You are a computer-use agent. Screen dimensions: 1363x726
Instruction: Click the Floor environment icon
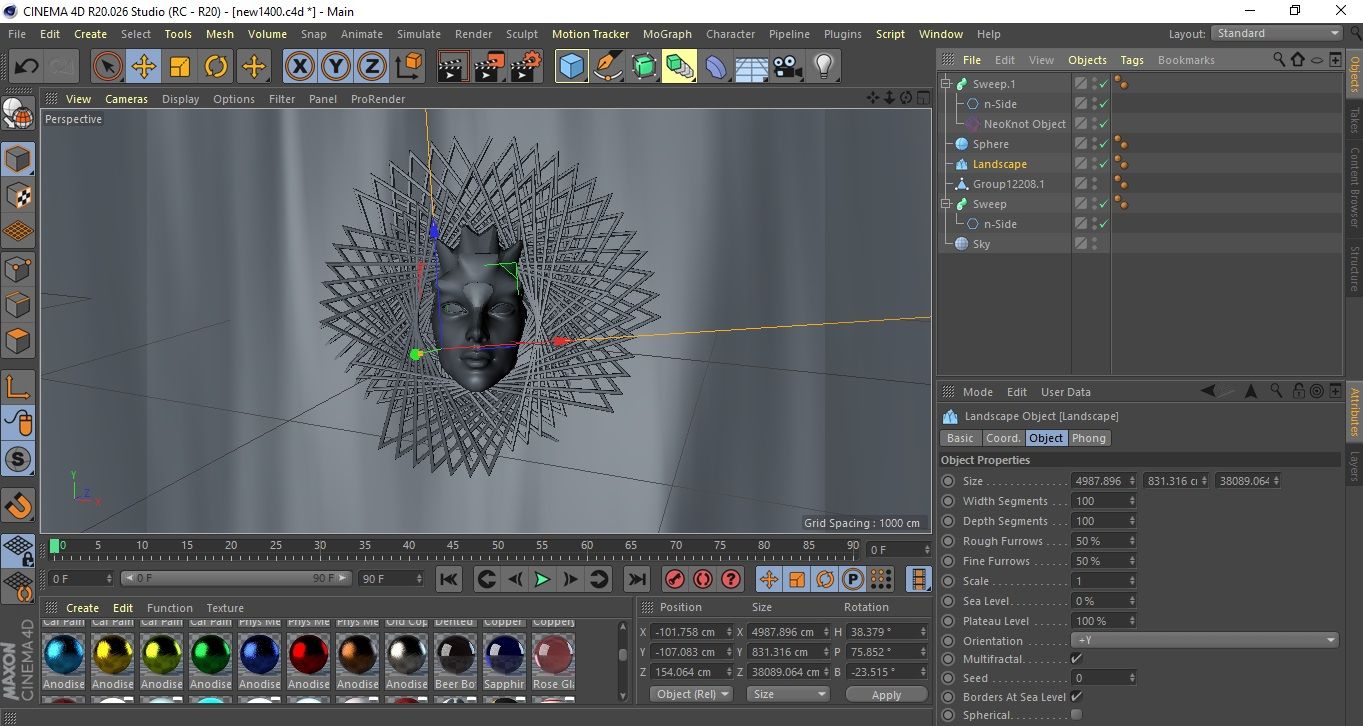[x=751, y=67]
